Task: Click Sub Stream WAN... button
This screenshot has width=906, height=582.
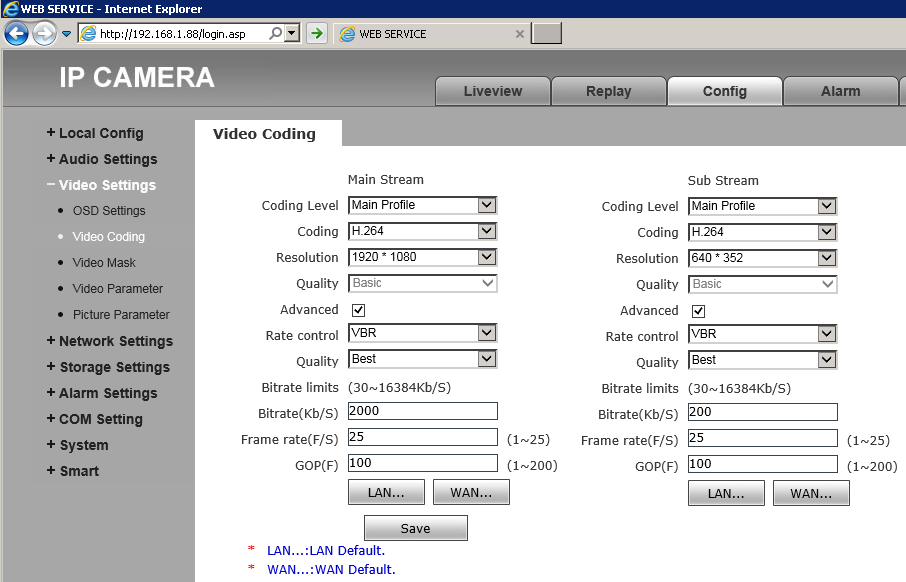Action: (811, 494)
